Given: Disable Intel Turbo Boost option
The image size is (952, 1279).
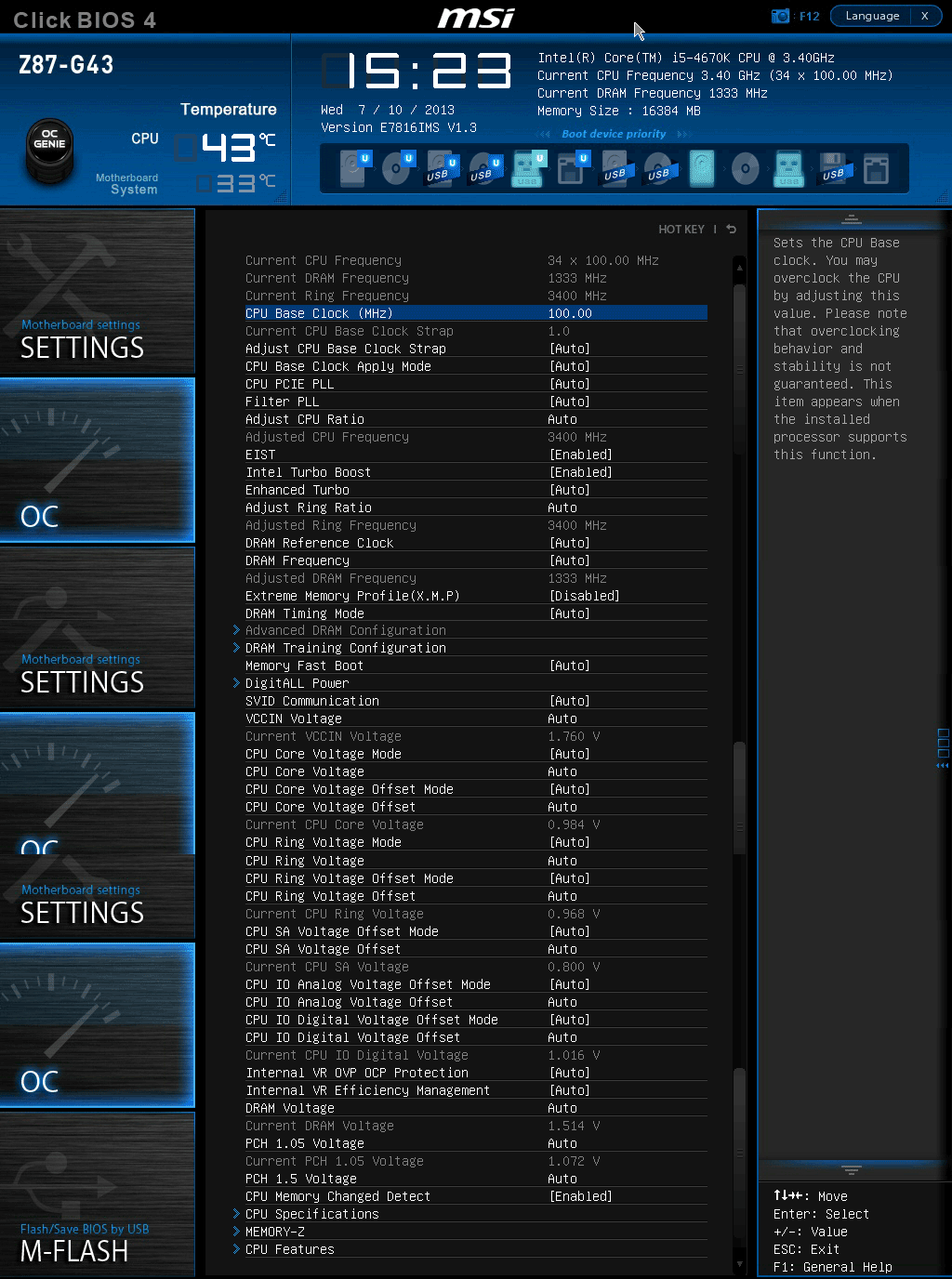Looking at the screenshot, I should point(581,472).
